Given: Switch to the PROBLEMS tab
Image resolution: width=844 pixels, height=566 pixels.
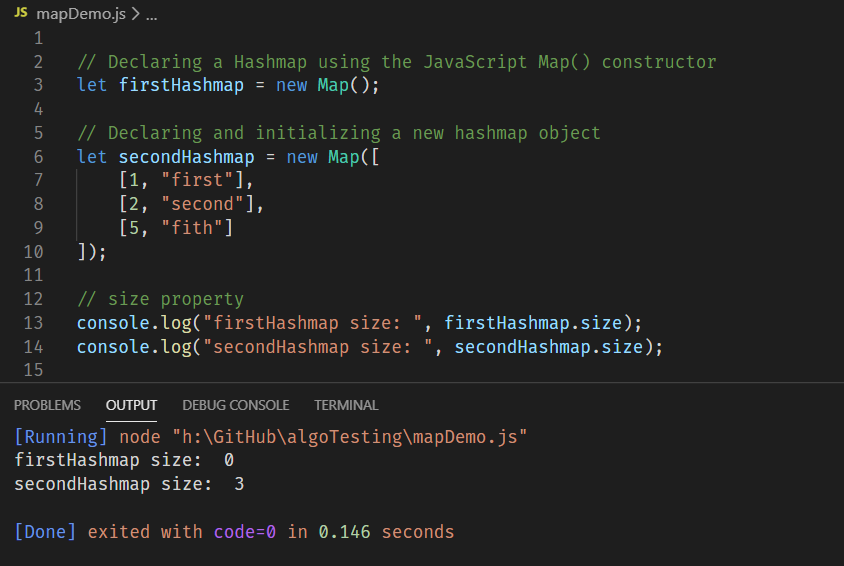Looking at the screenshot, I should click(47, 405).
